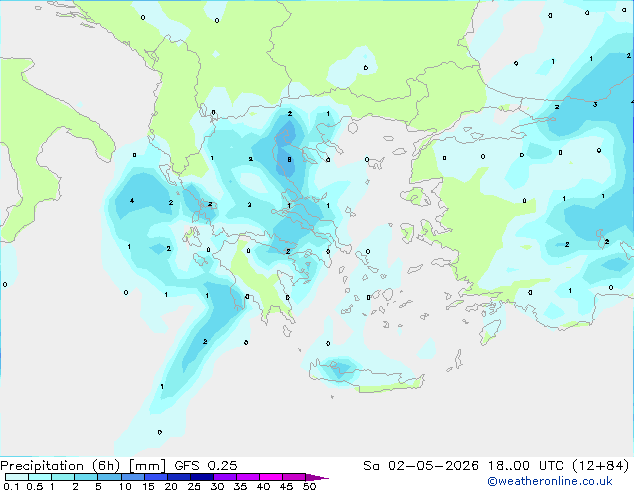
Task: Click the "0.1" legend scale label
Action: point(11,486)
